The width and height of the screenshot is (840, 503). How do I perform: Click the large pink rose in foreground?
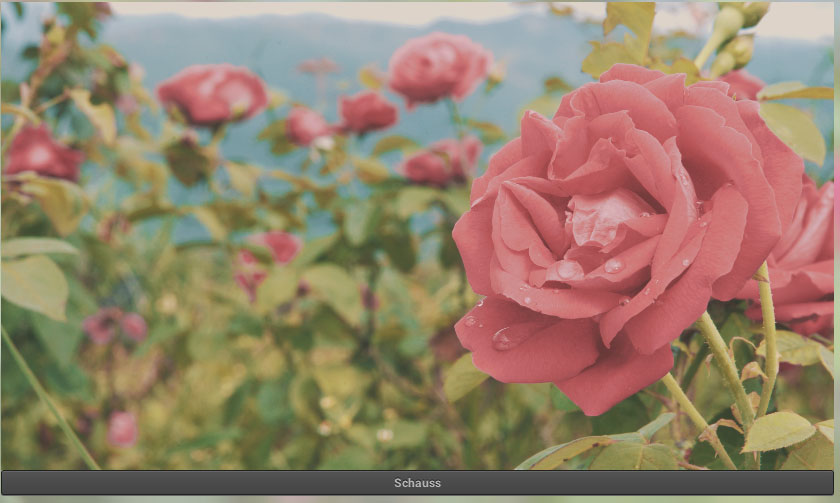(620, 240)
